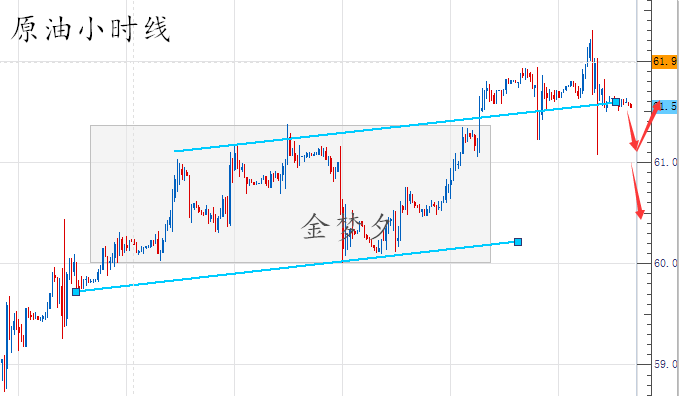Select the lower trendline's right square handle
The height and width of the screenshot is (396, 679).
517,242
